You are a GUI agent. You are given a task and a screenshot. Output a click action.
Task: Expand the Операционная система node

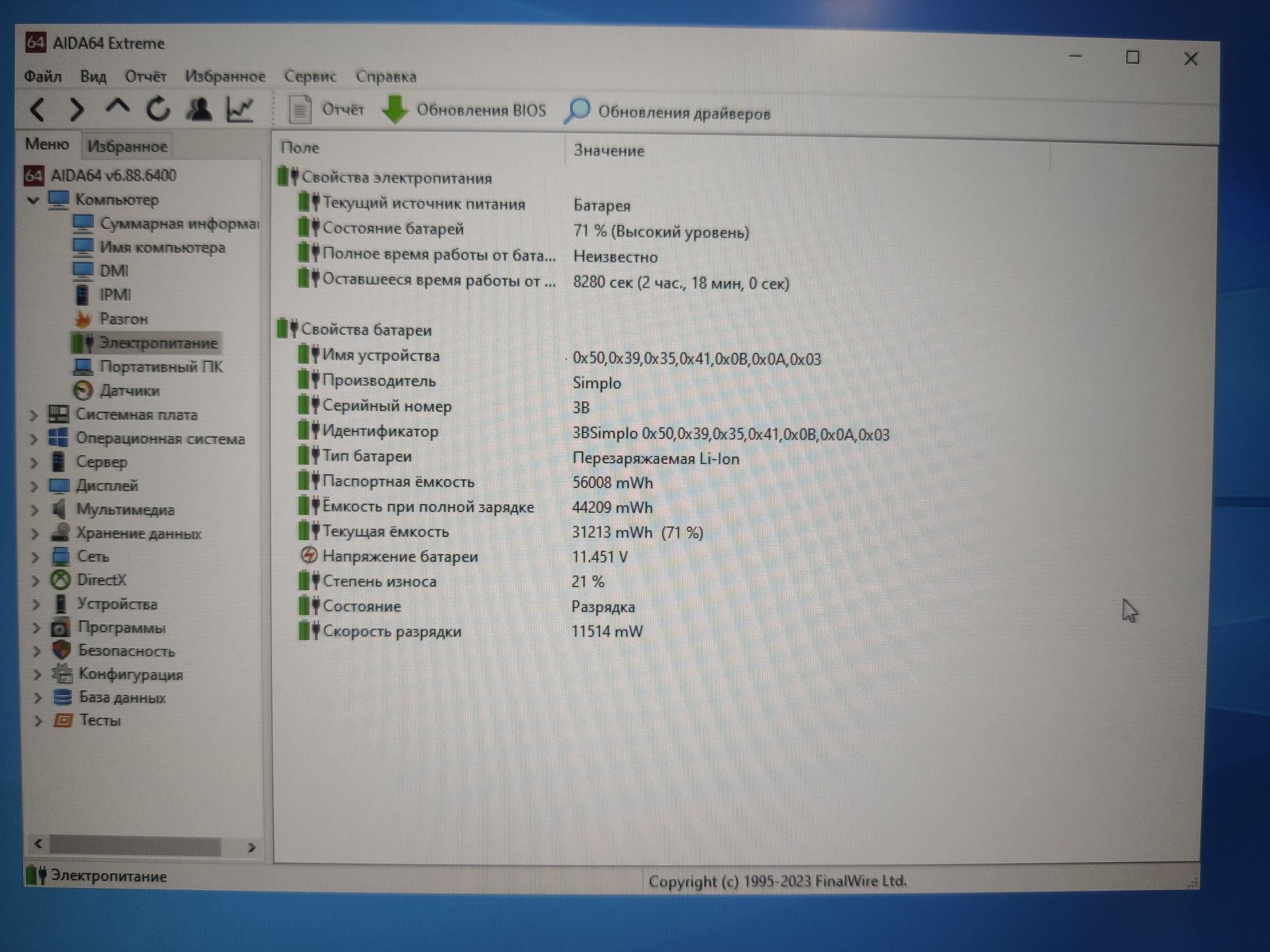coord(34,439)
